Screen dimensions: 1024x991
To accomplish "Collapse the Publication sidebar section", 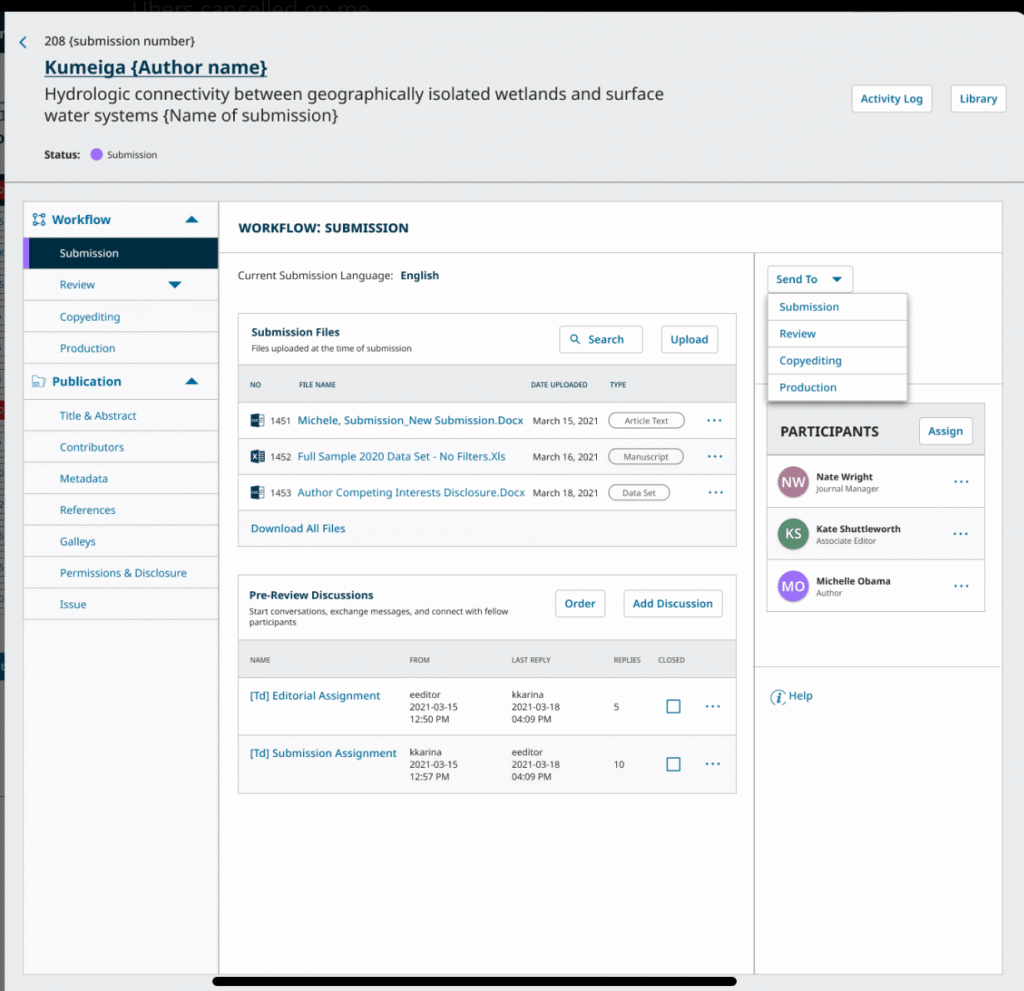I will tap(192, 382).
